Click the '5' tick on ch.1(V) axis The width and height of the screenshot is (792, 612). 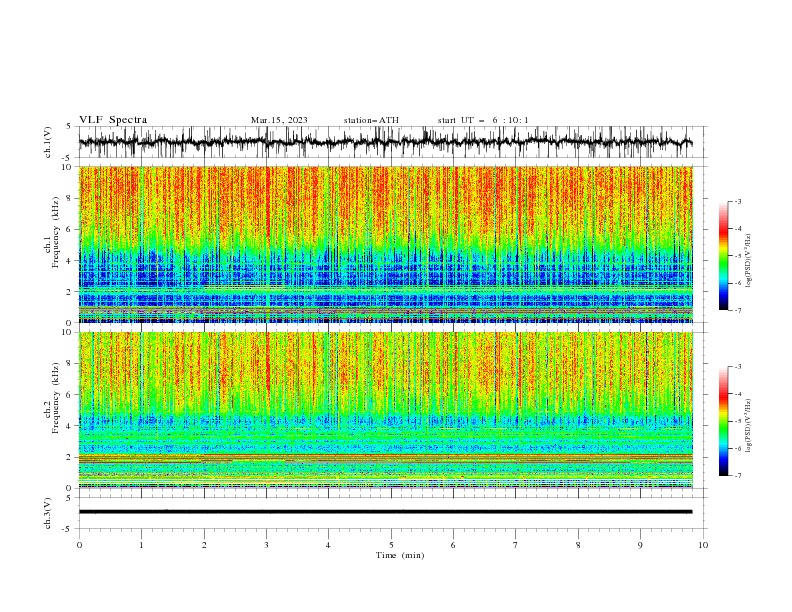pos(69,126)
